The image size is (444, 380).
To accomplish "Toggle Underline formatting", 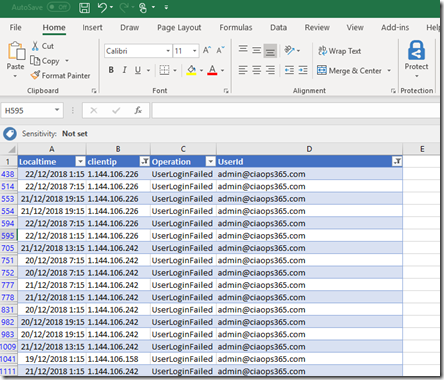I will tap(138, 70).
